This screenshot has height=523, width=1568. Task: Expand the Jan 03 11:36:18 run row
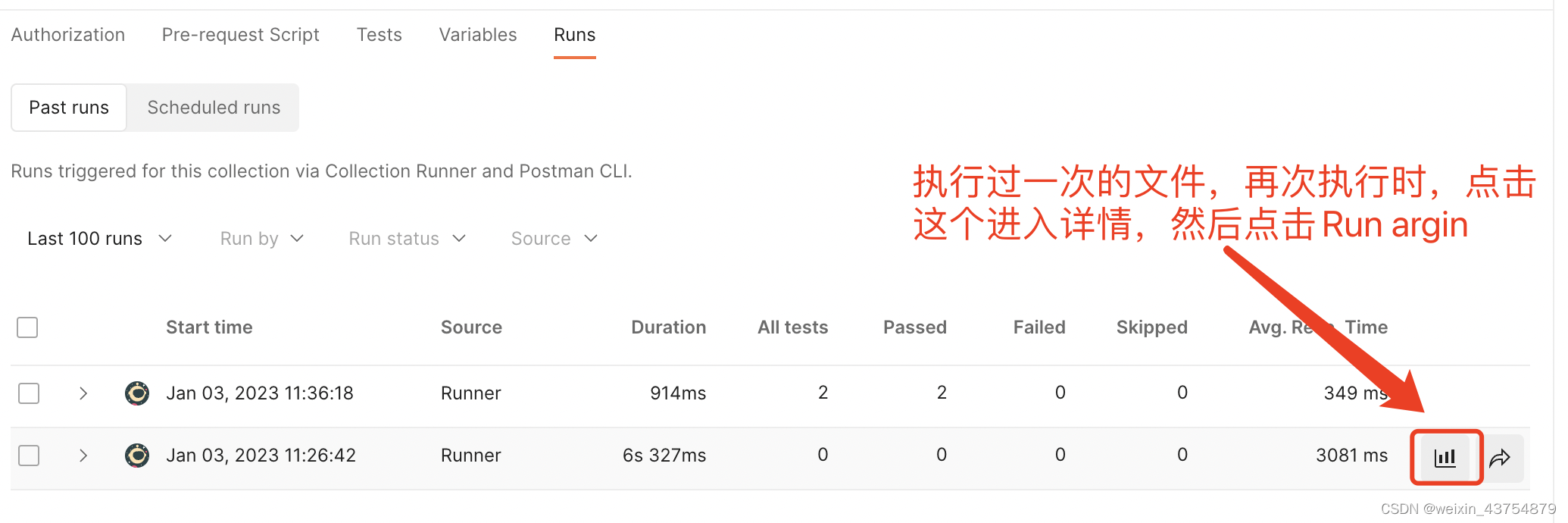pyautogui.click(x=83, y=393)
